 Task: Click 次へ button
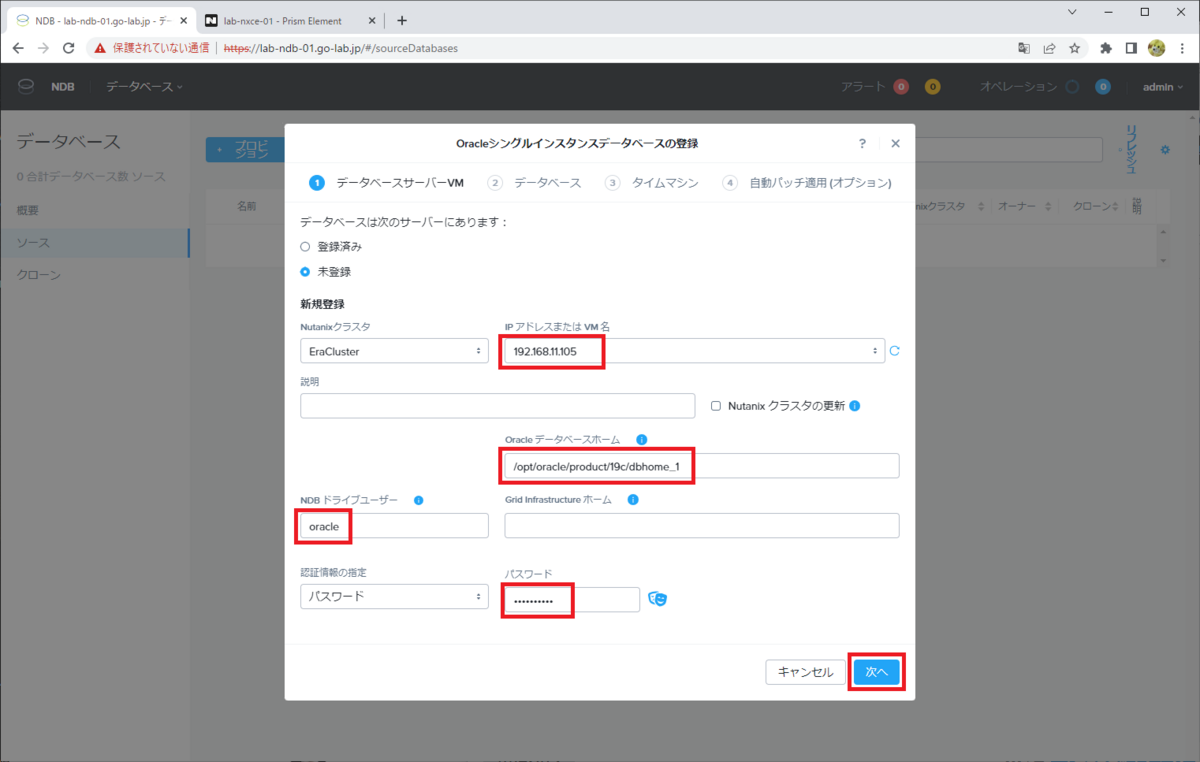click(x=877, y=672)
